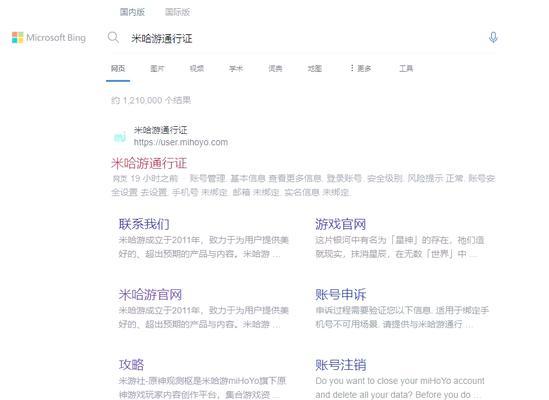This screenshot has width=549, height=400.
Task: Open the 游戏官网 sublink
Action: [x=341, y=224]
